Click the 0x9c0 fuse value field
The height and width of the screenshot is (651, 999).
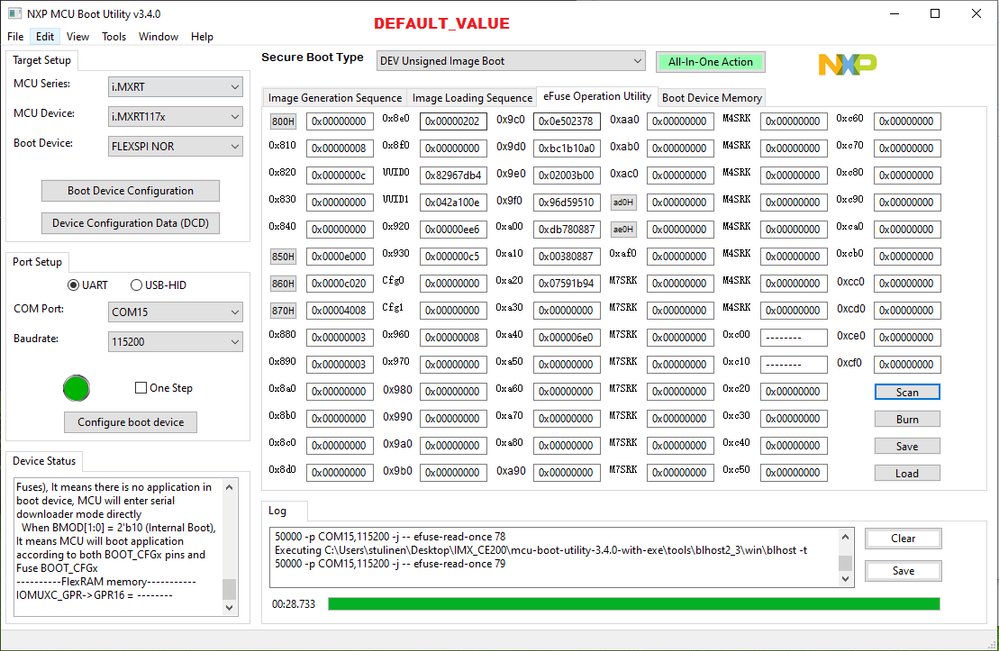point(566,121)
